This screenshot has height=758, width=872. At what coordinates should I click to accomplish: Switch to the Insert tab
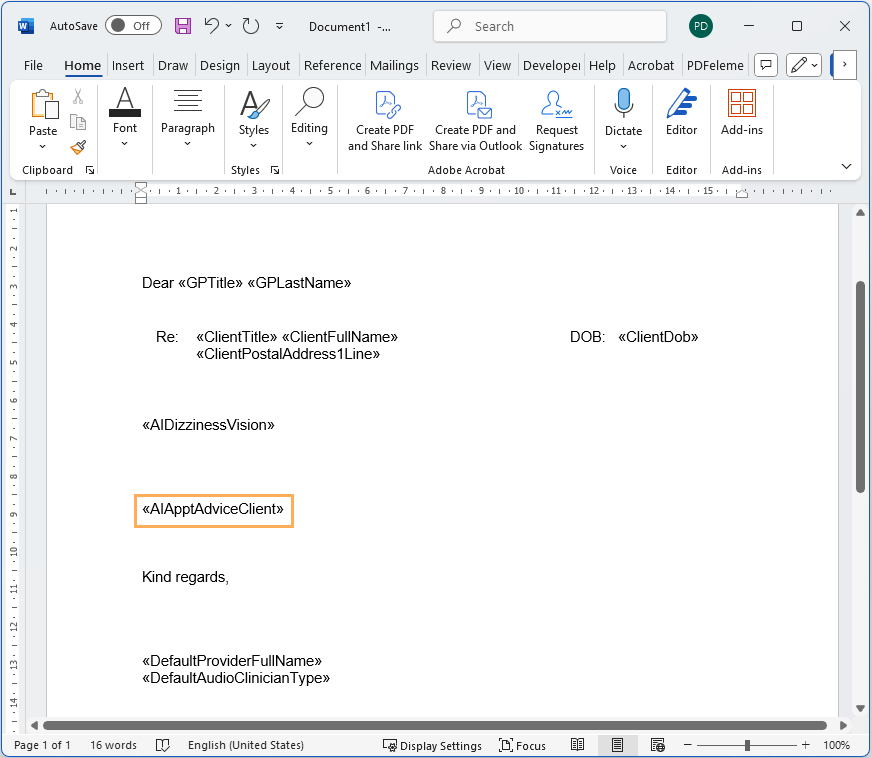click(127, 66)
